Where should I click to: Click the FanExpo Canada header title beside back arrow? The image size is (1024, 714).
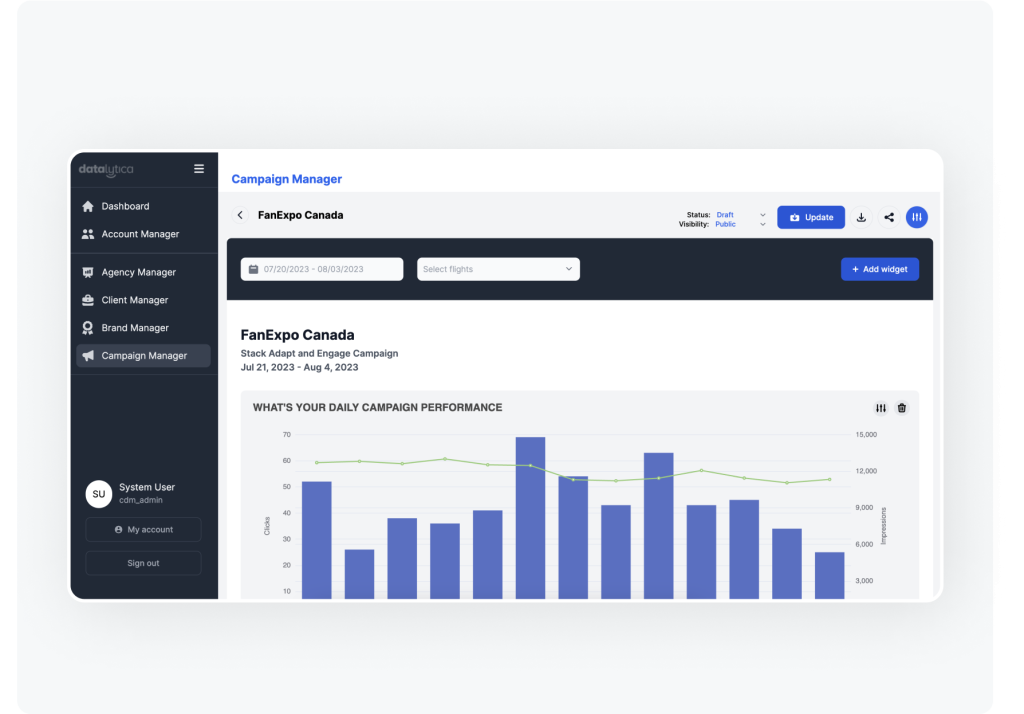300,215
